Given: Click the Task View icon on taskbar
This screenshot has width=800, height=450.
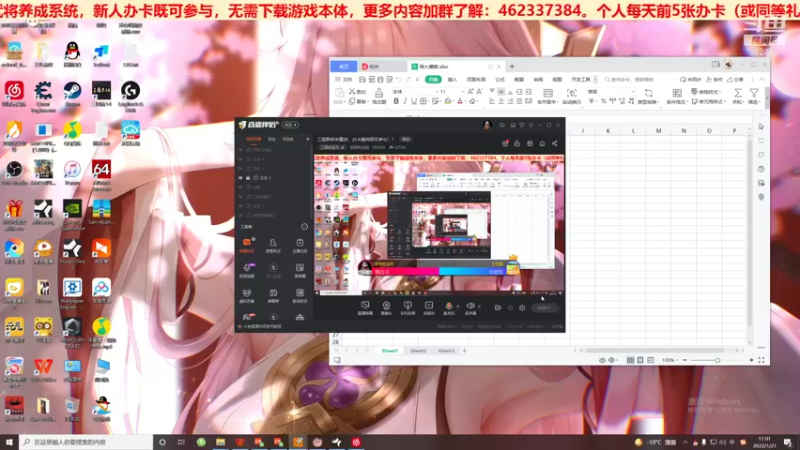Looking at the screenshot, I should tap(181, 442).
